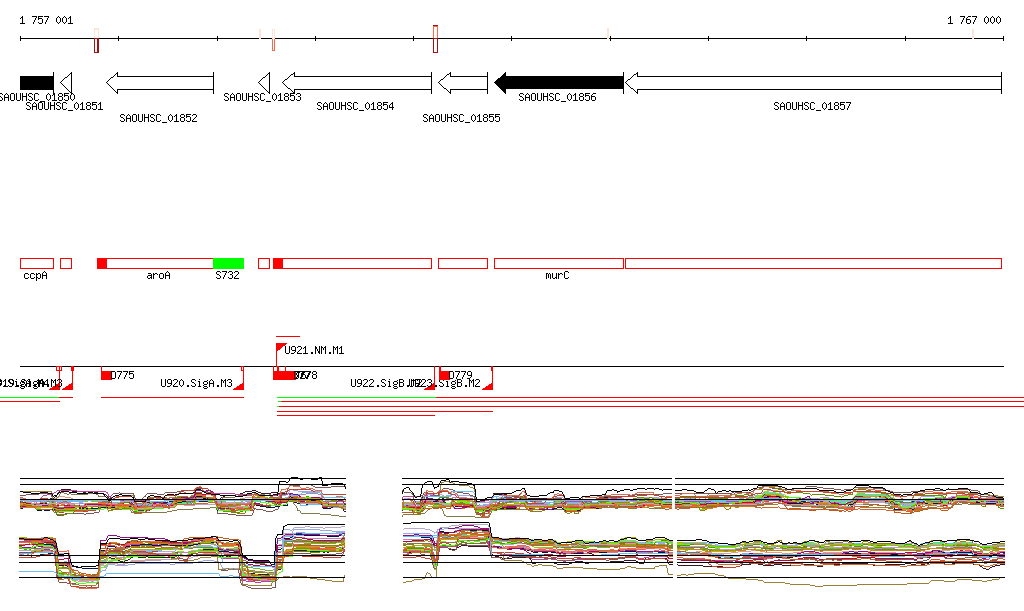Click the ccpA gene name label
Screen dimensions: 1024x611
(x=35, y=275)
